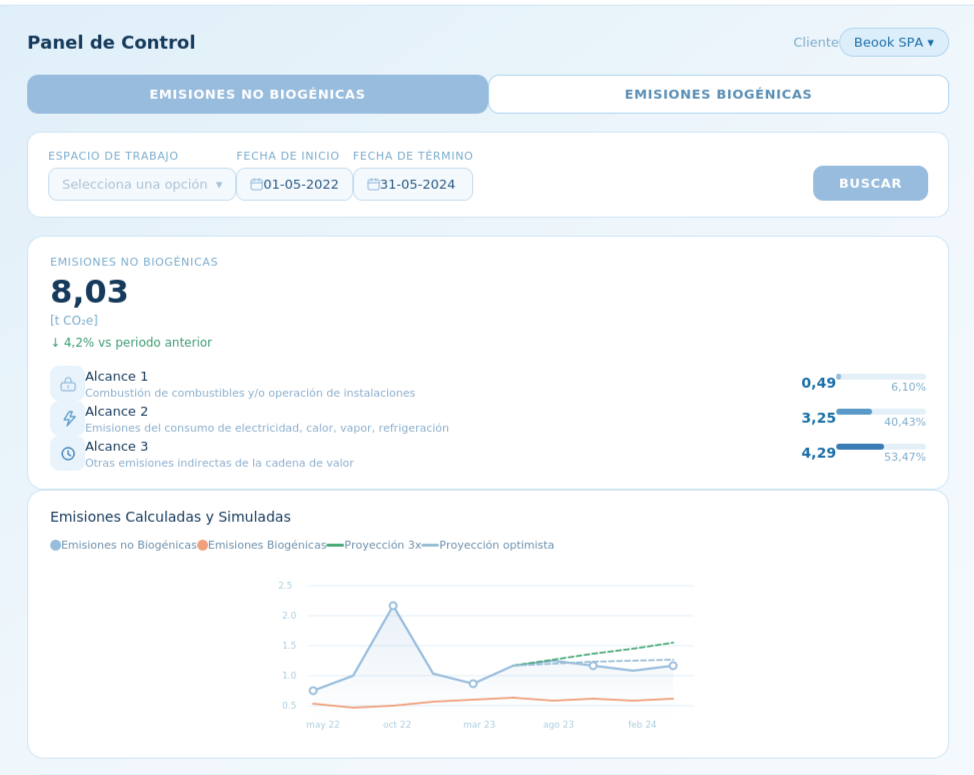974x775 pixels.
Task: Click the blue Emisiones no Biogénicas legend dot
Action: [56, 545]
